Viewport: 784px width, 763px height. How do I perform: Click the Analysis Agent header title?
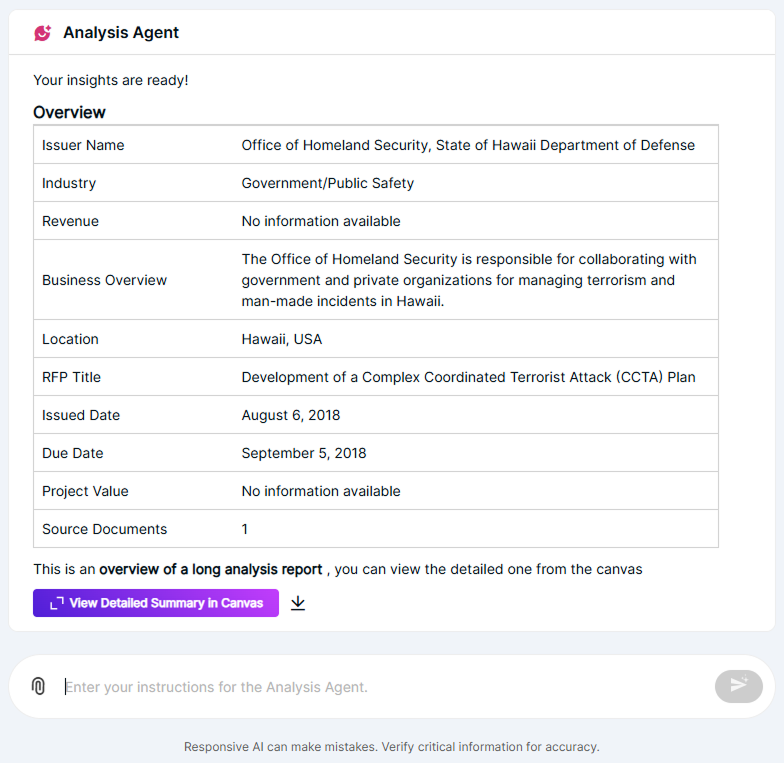[x=121, y=33]
